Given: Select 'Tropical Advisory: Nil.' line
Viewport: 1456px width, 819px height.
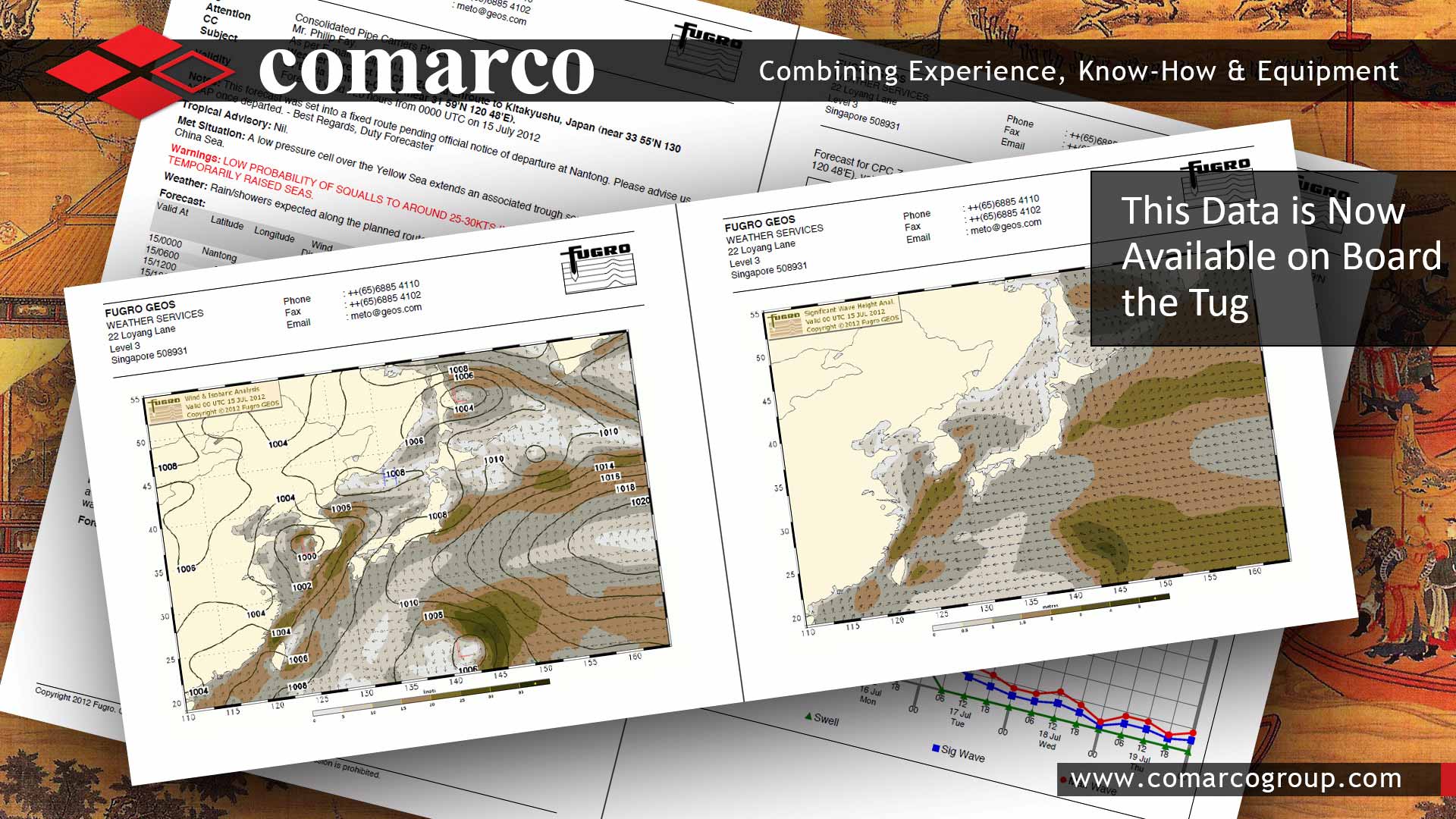Looking at the screenshot, I should coord(234,116).
